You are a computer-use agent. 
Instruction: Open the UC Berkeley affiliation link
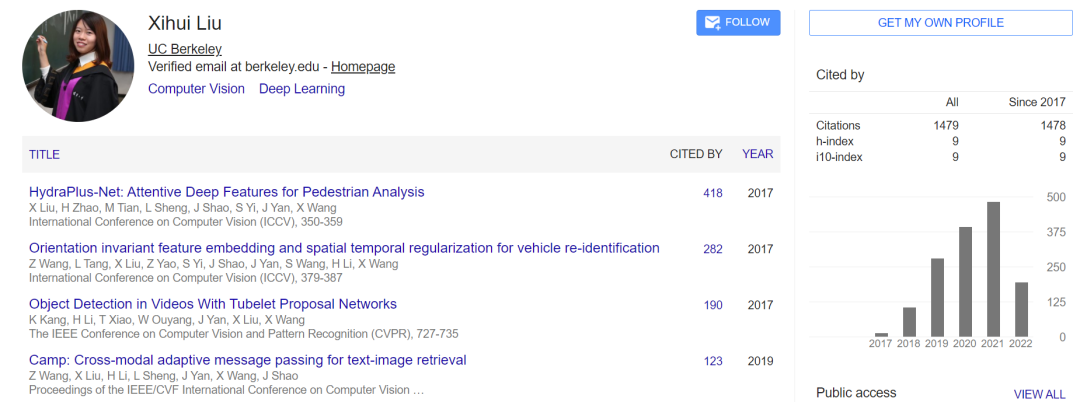pyautogui.click(x=185, y=49)
